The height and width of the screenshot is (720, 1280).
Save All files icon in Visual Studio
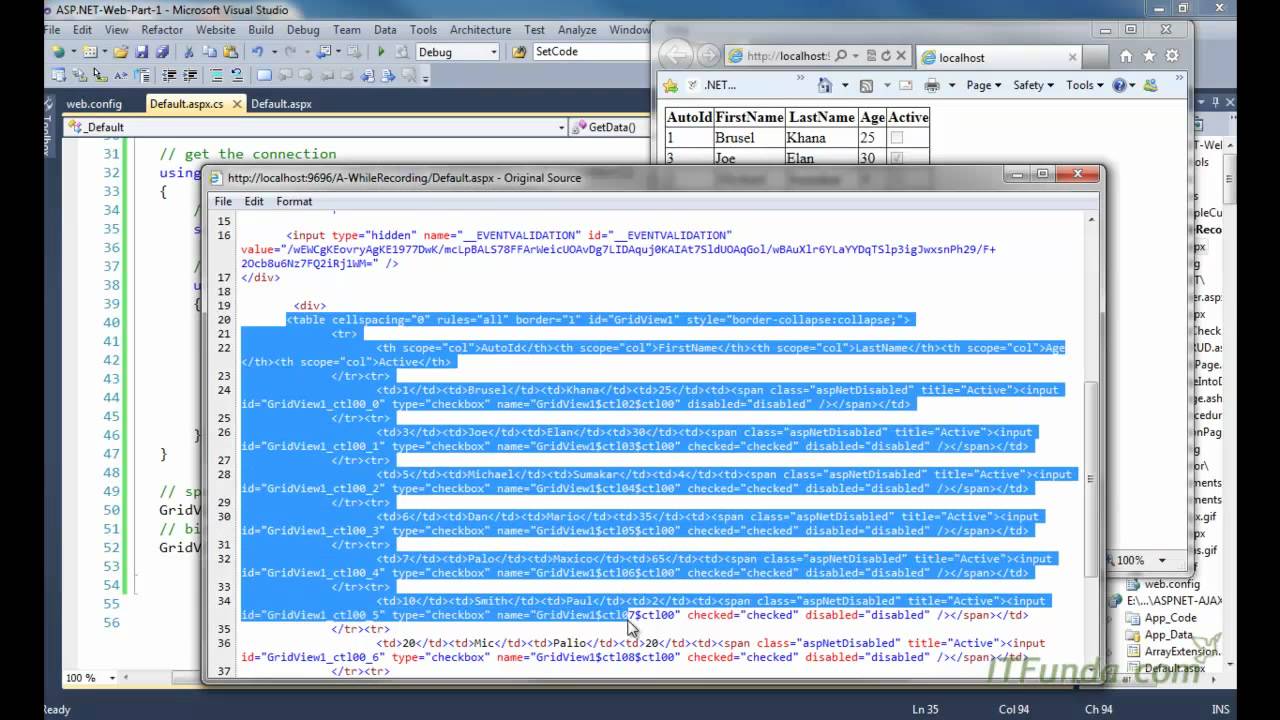(x=162, y=52)
